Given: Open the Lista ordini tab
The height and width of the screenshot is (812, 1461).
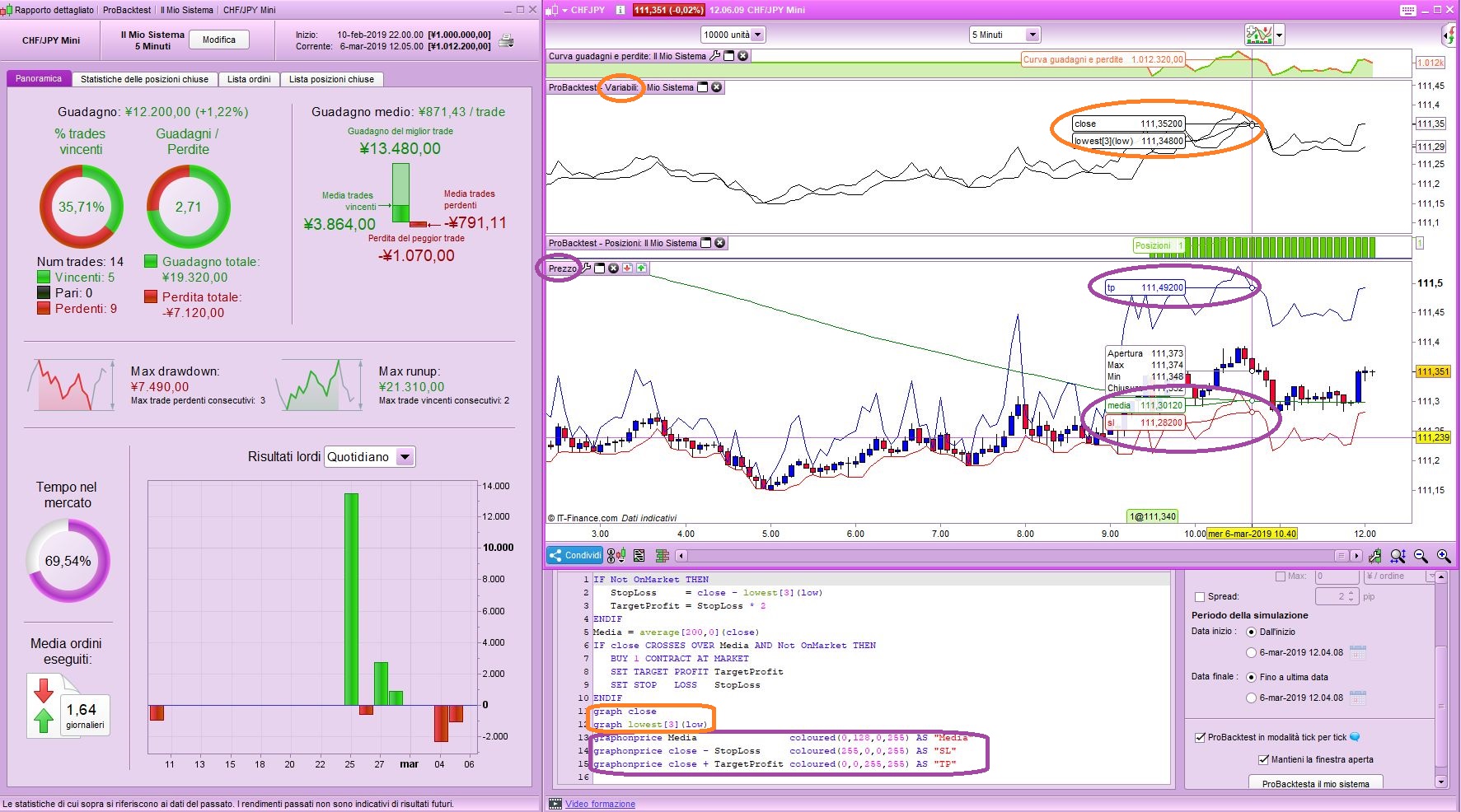Looking at the screenshot, I should point(249,79).
